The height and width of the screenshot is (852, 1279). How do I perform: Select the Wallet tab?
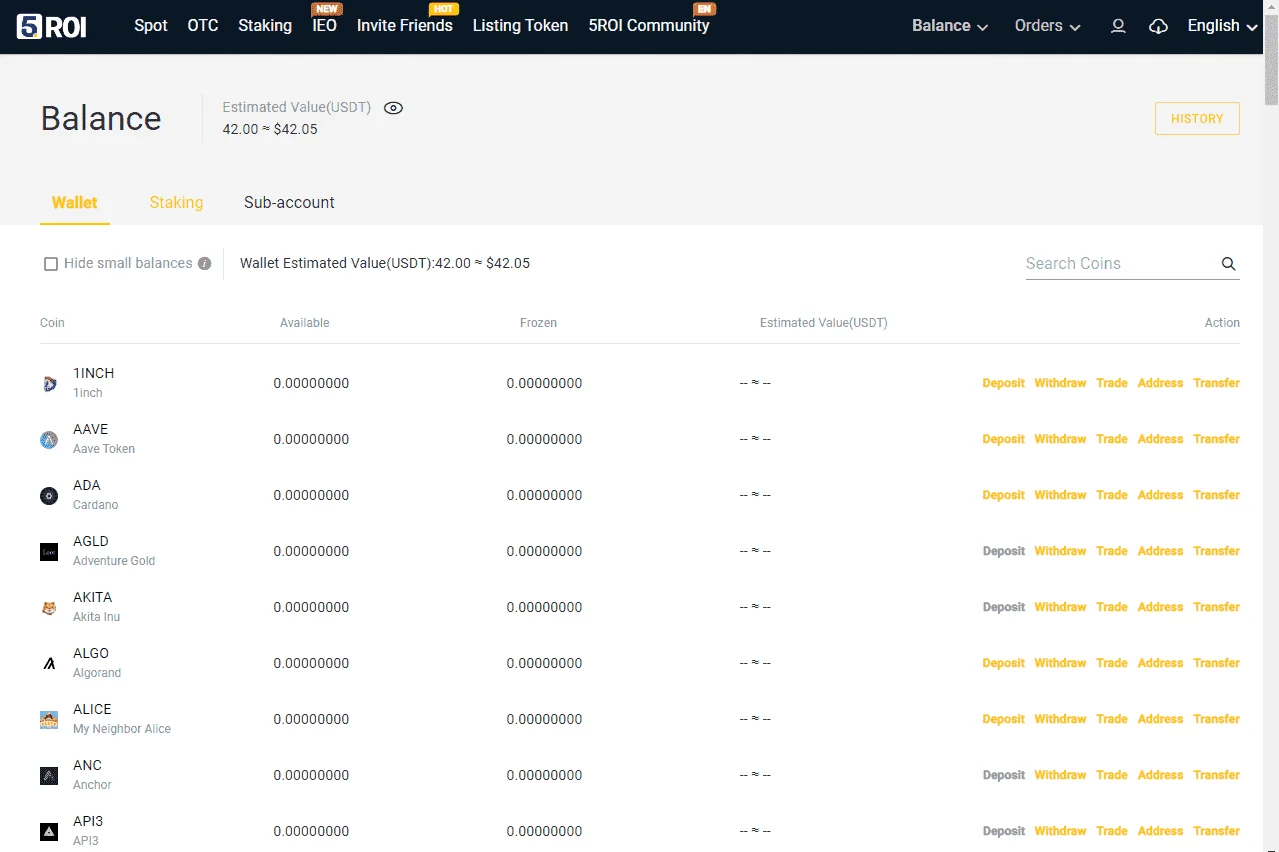(x=75, y=202)
